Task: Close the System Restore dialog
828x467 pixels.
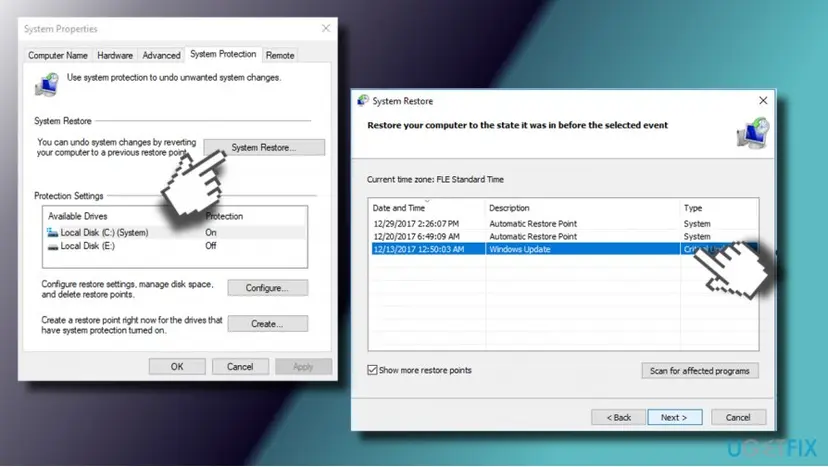Action: [763, 100]
